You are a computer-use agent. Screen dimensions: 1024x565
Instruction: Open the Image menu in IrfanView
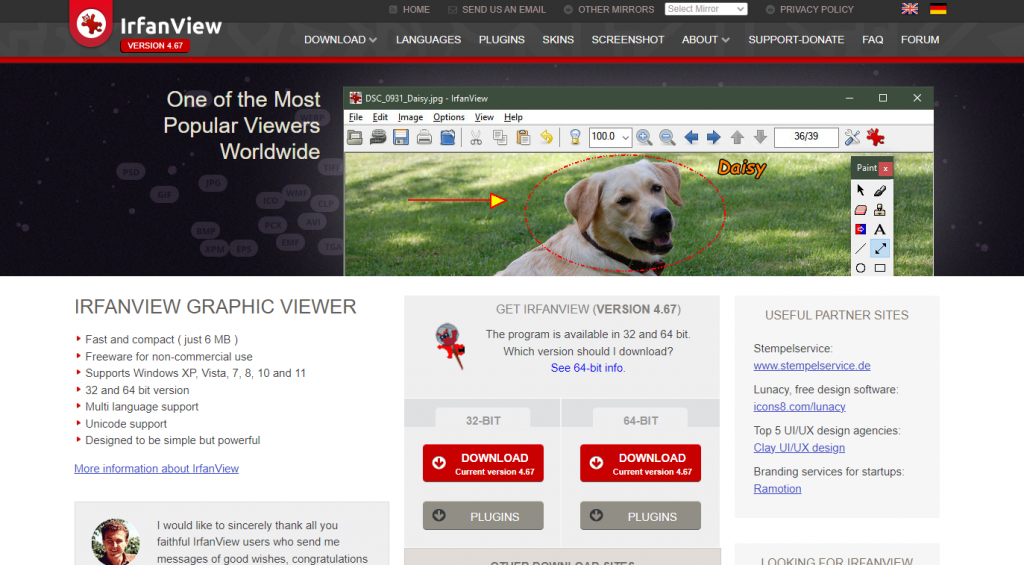[x=410, y=117]
